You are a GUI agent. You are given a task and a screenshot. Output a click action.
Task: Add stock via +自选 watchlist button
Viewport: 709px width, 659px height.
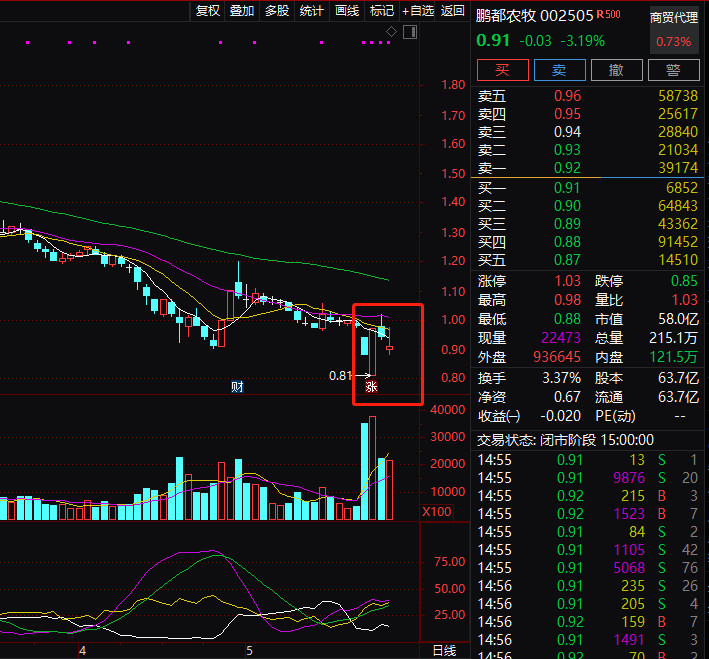417,11
